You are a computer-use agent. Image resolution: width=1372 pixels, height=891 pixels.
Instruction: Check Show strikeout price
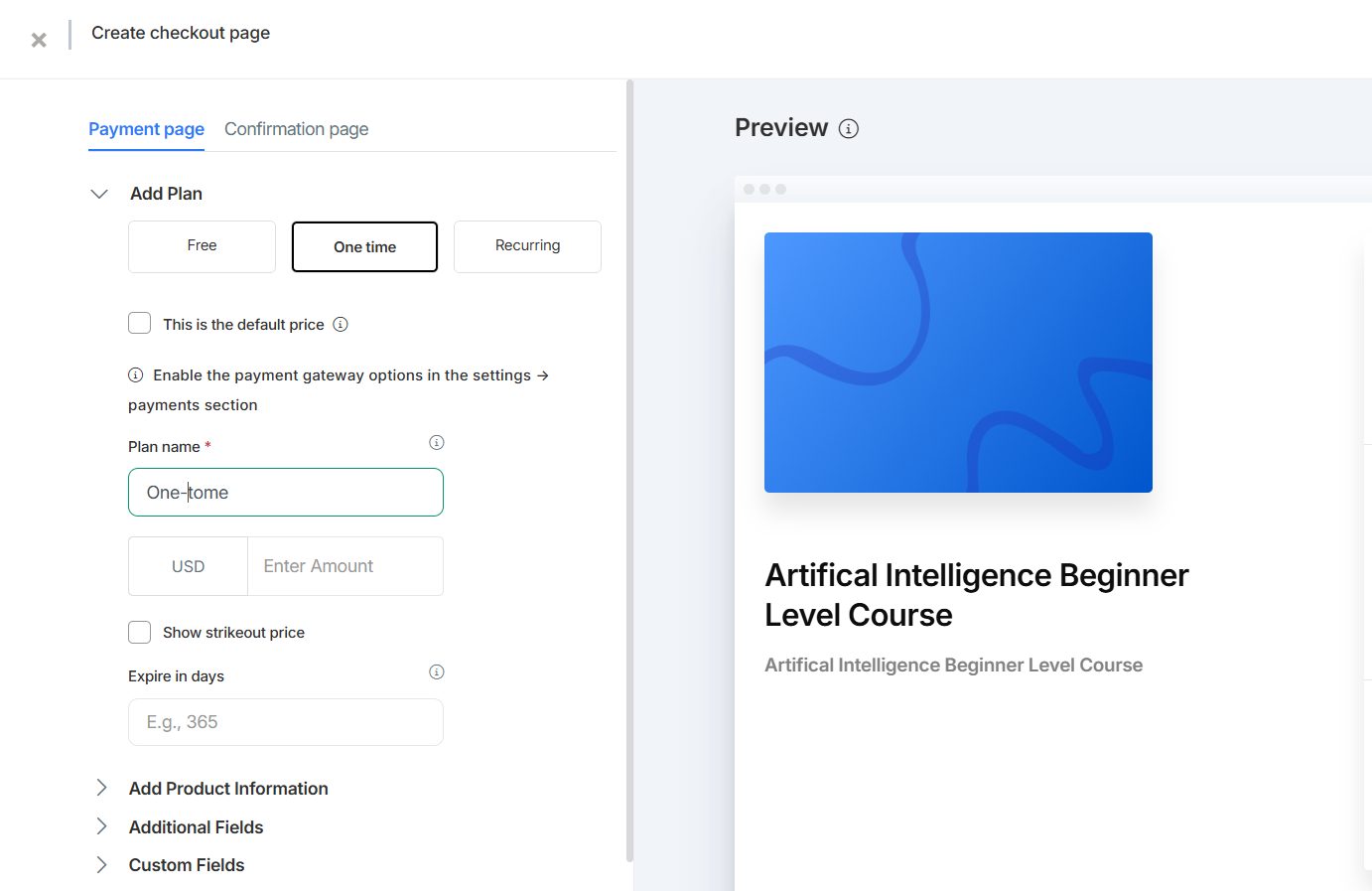(x=139, y=632)
